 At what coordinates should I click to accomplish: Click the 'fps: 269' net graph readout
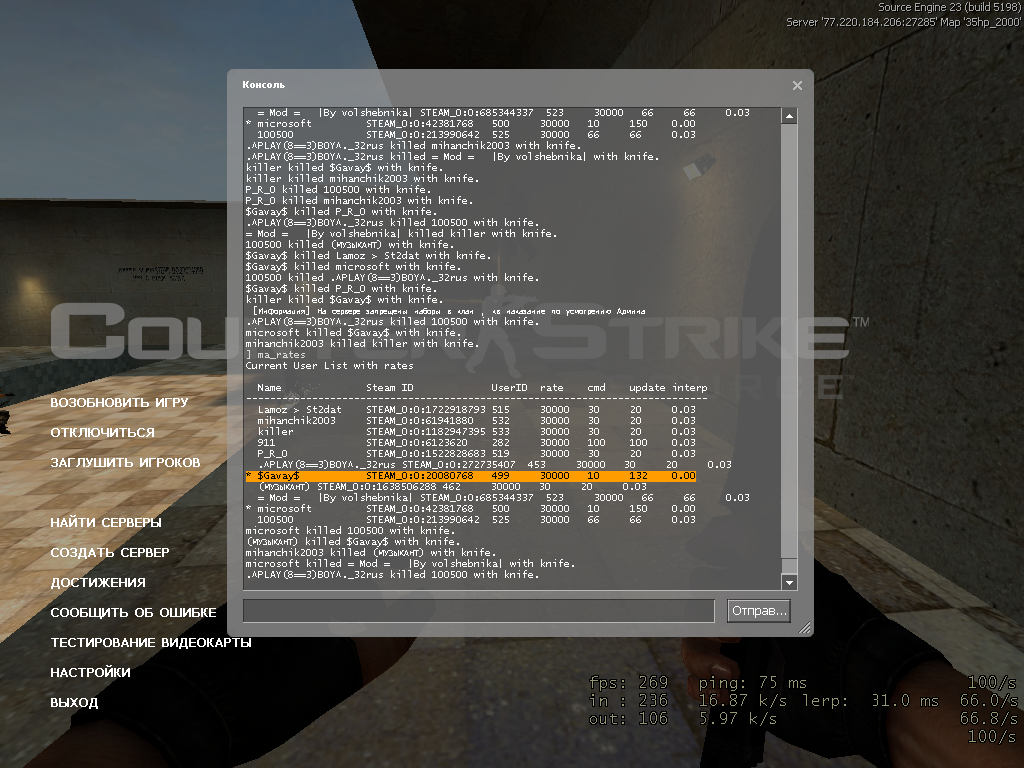click(x=628, y=683)
